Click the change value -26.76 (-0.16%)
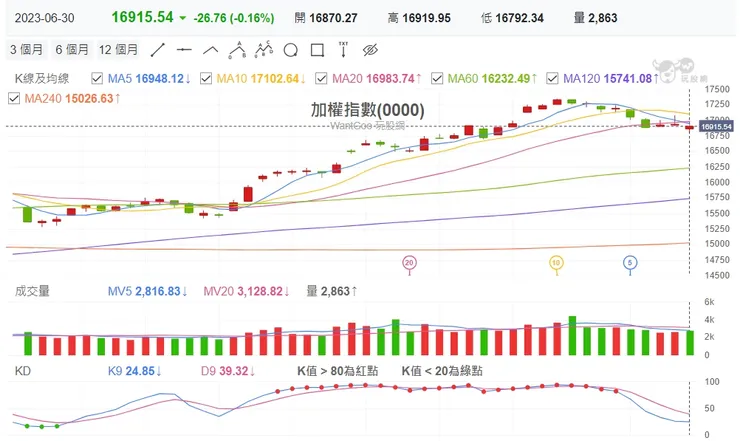This screenshot has height=441, width=740. tap(234, 18)
